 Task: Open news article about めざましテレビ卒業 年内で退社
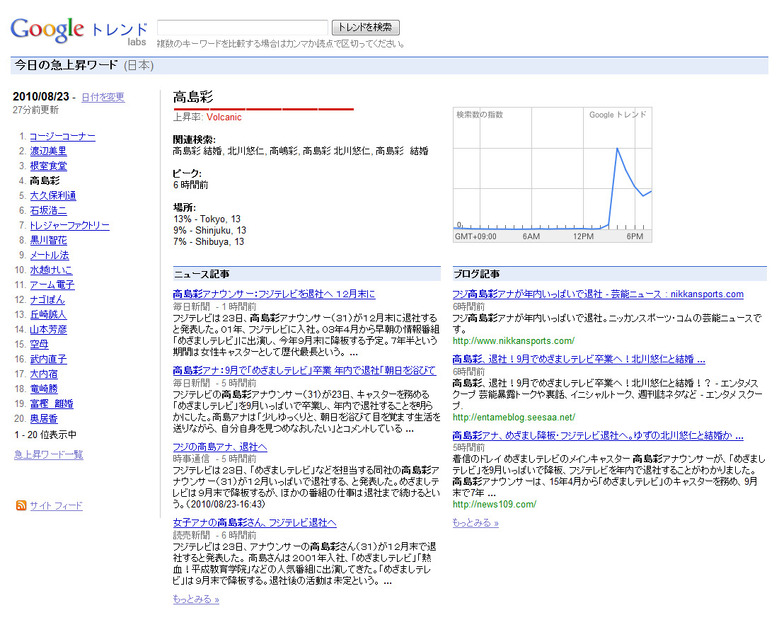tap(305, 371)
